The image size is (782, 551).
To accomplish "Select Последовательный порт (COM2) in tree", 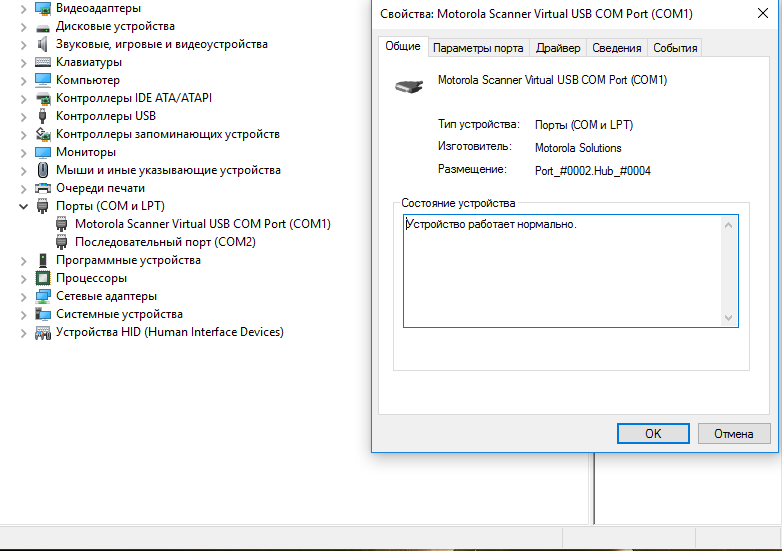I will tap(165, 242).
